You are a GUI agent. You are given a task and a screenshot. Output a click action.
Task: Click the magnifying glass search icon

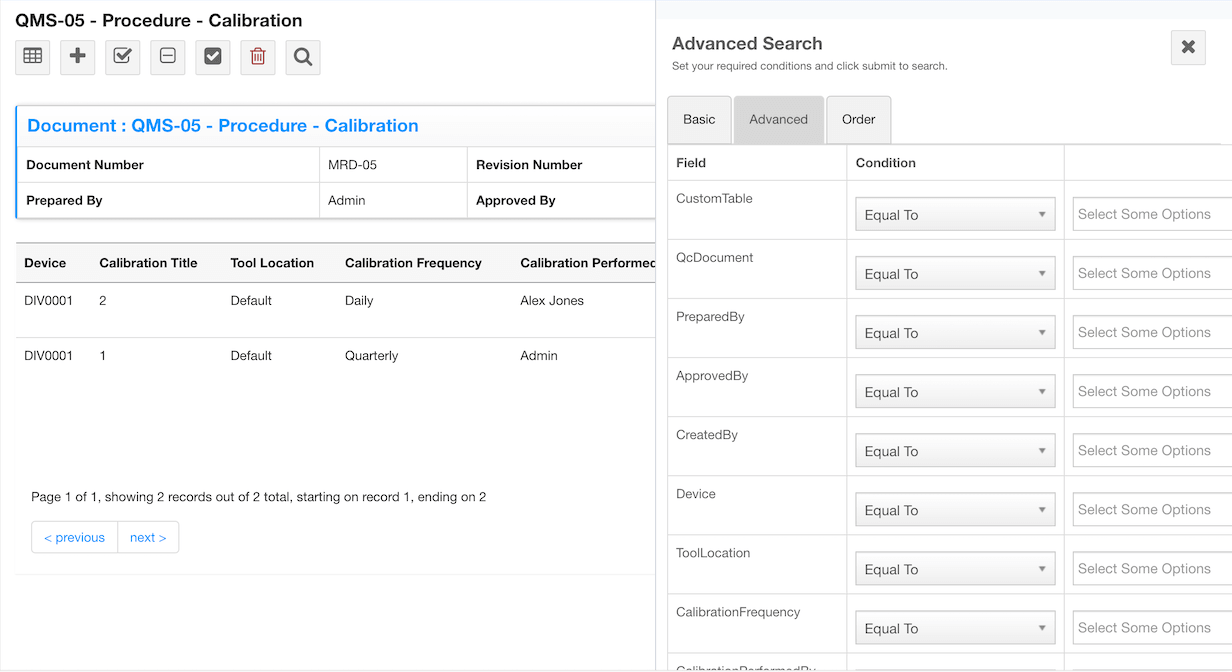(303, 57)
